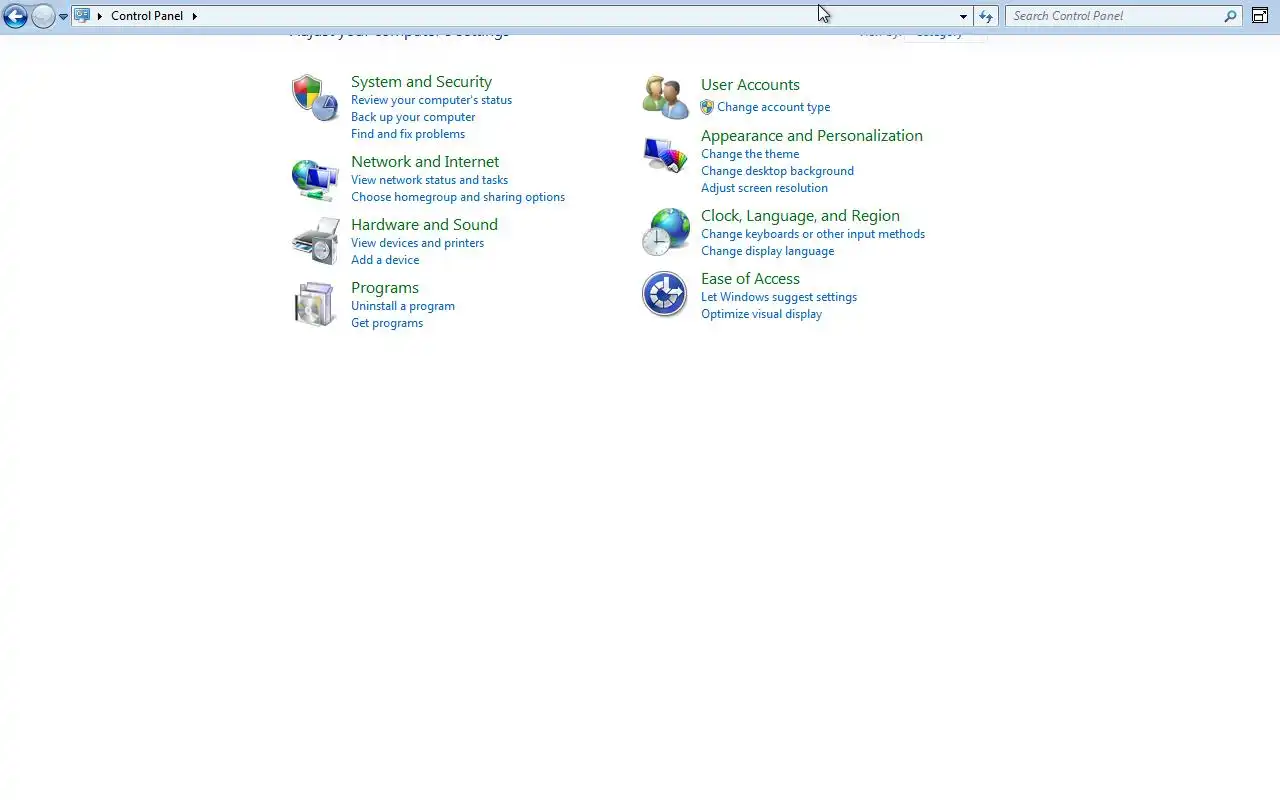Screen dimensions: 1280x800
Task: Click Back up your computer
Action: [x=413, y=117]
